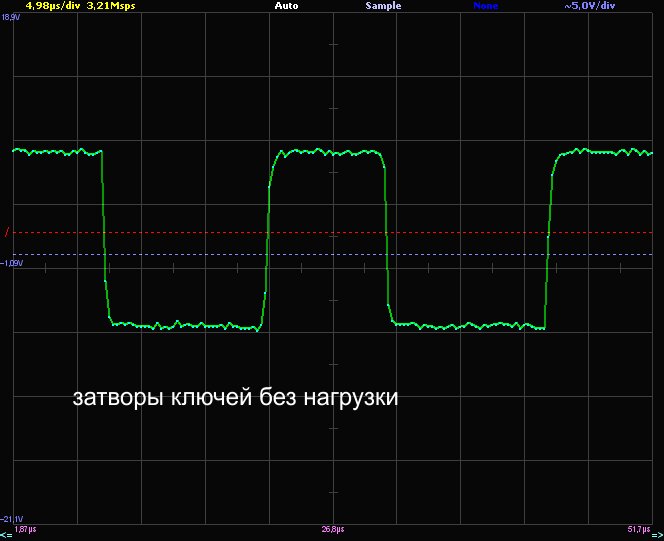Viewport: 664px width, 541px height.
Task: Click the -21,1V bottom voltage label
Action: [x=12, y=519]
